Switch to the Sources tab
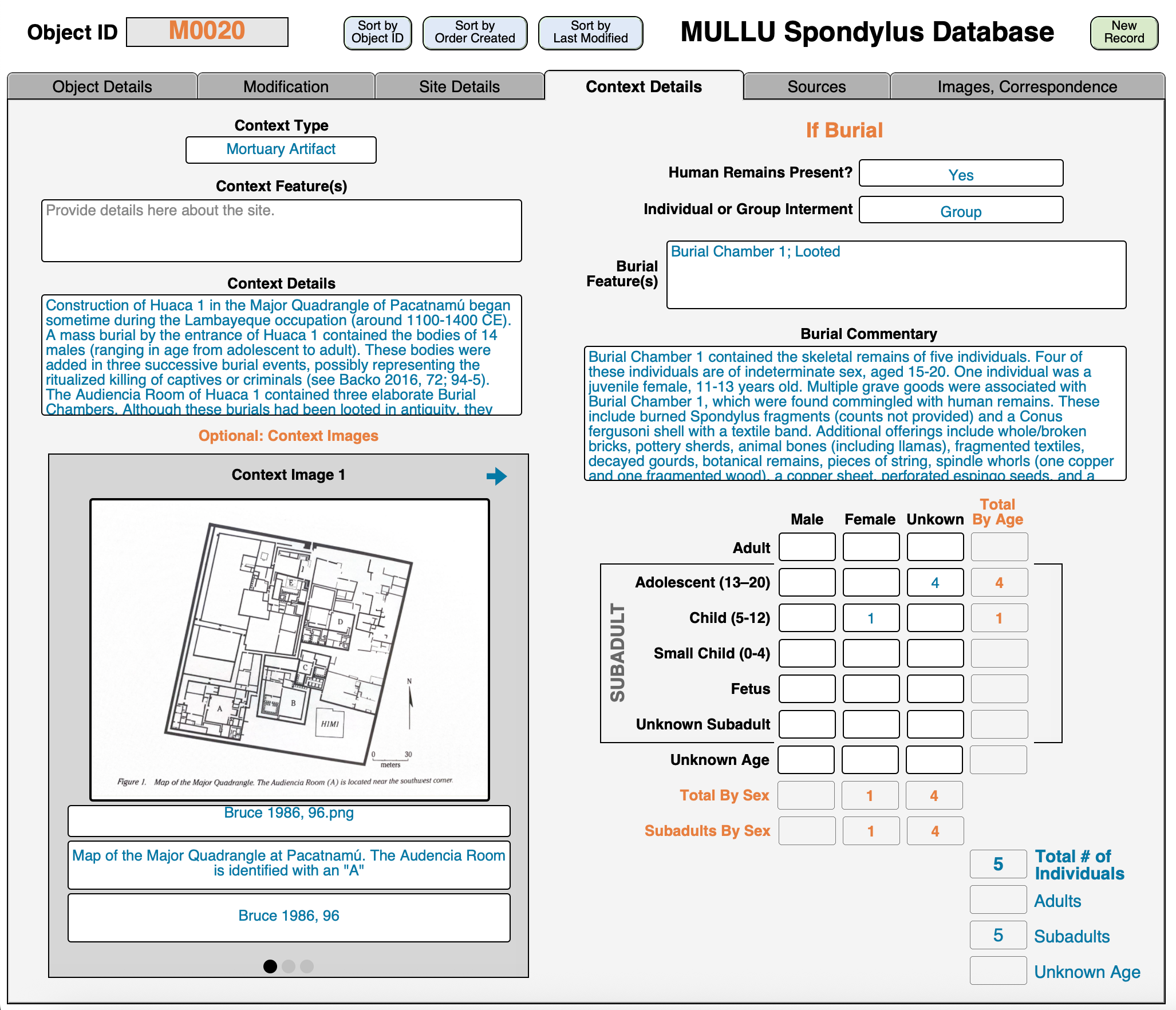1176x1010 pixels. (816, 86)
